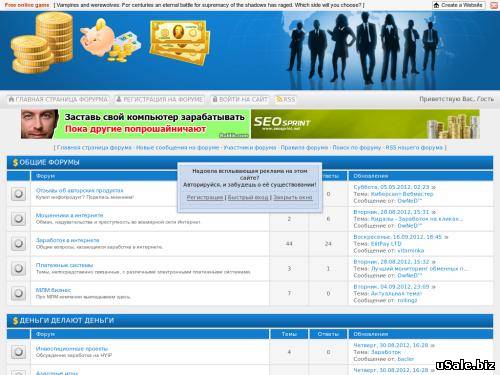Click the forum status icon beside Заработок в интернете

pos(18,244)
